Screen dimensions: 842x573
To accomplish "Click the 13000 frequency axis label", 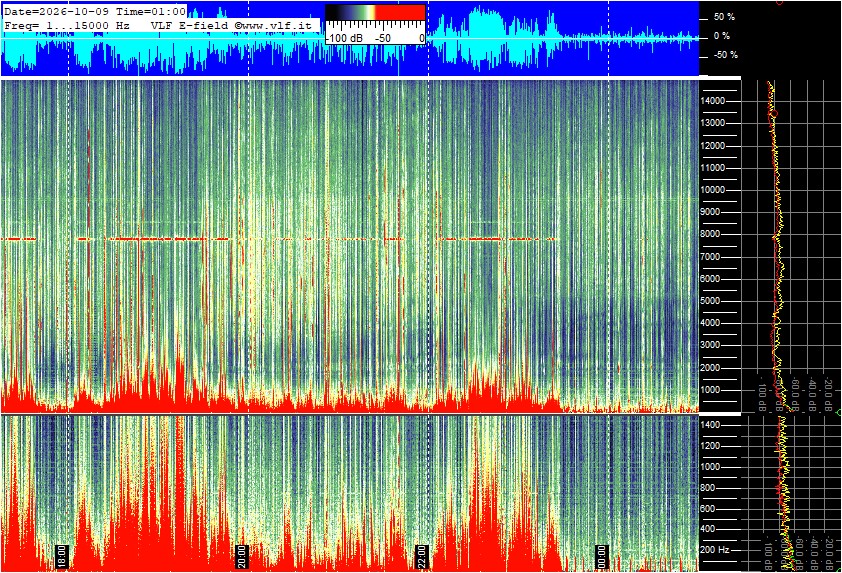I will [x=713, y=123].
